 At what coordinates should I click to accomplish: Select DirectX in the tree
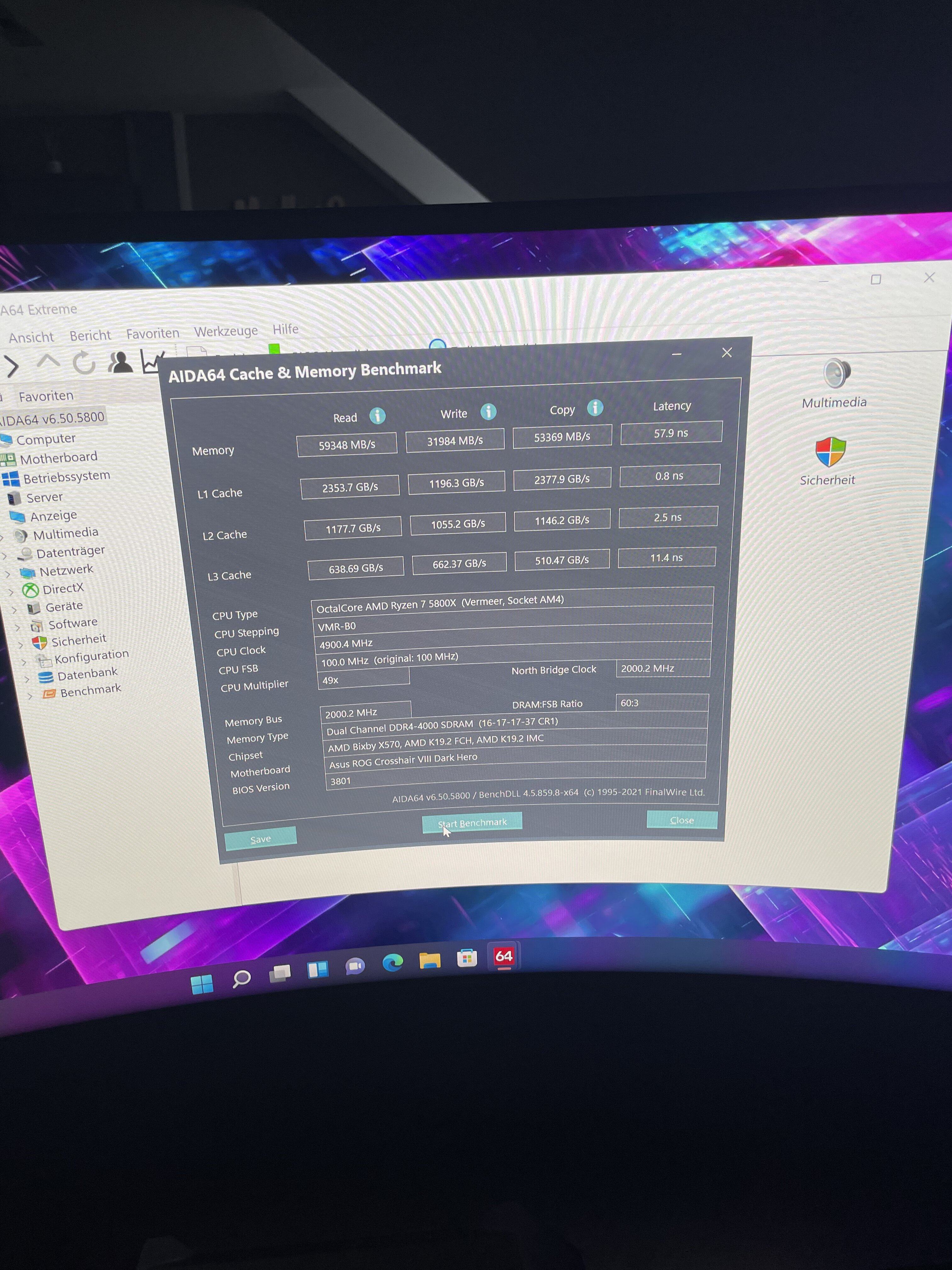pyautogui.click(x=63, y=588)
